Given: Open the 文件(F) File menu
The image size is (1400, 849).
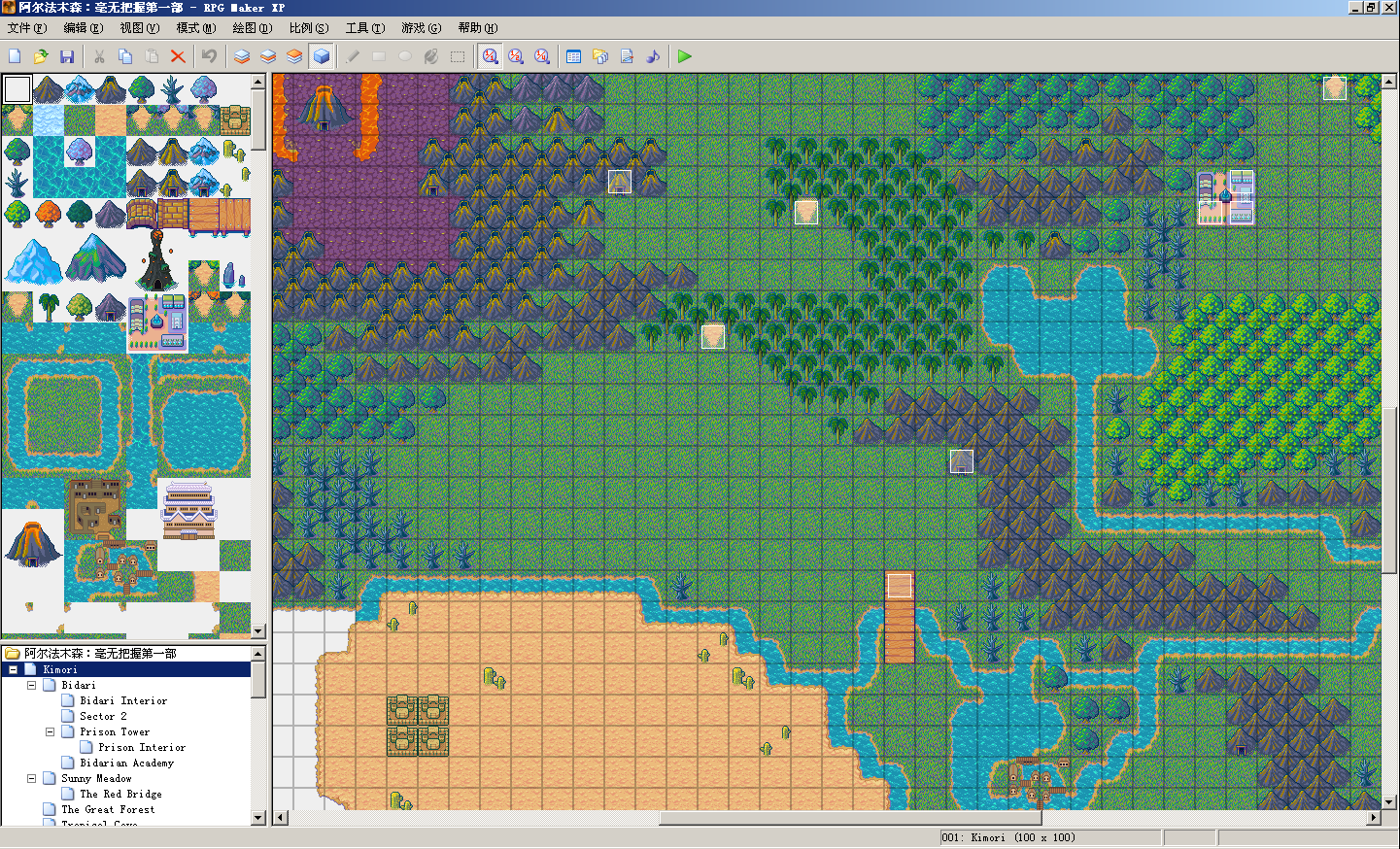Looking at the screenshot, I should [27, 28].
